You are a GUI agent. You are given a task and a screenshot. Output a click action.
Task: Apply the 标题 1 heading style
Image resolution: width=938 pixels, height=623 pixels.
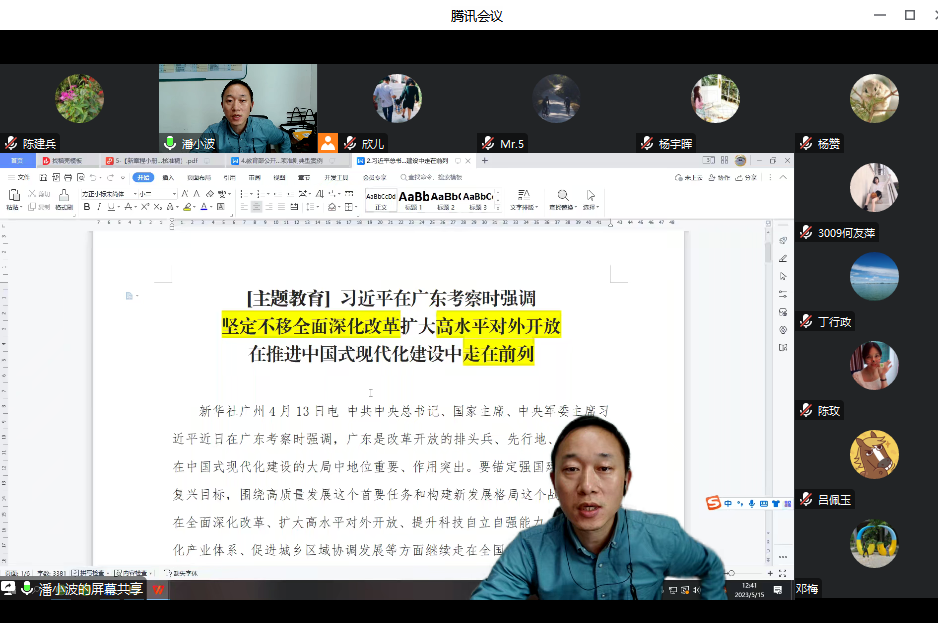pos(414,200)
